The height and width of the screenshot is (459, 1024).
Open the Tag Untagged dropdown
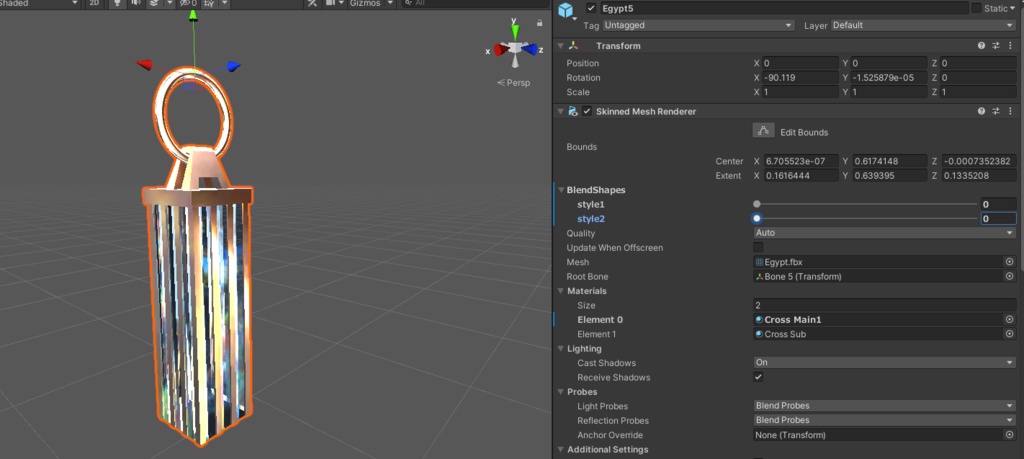tap(697, 25)
